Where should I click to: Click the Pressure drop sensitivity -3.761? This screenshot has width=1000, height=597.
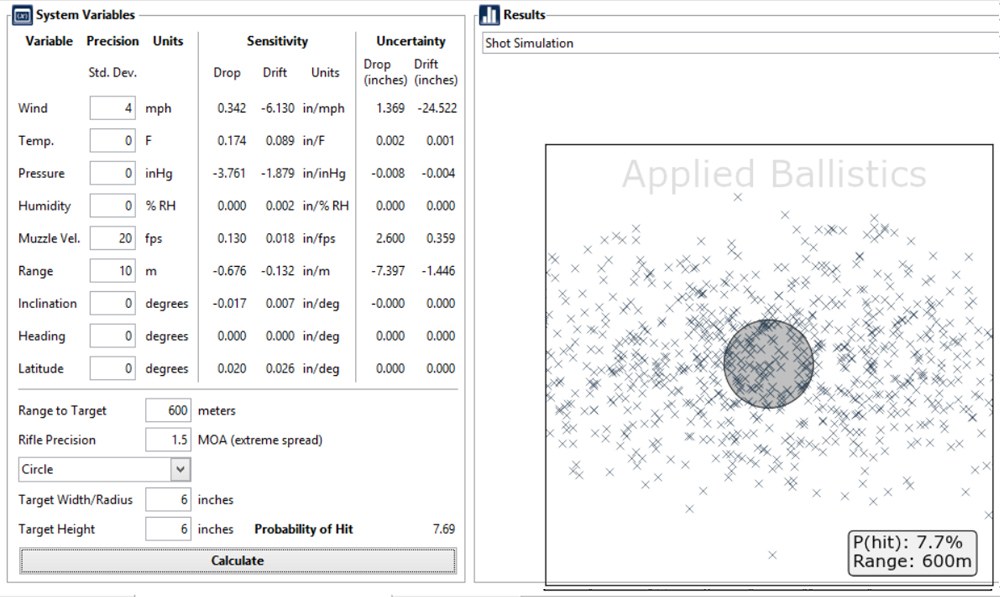coord(229,173)
